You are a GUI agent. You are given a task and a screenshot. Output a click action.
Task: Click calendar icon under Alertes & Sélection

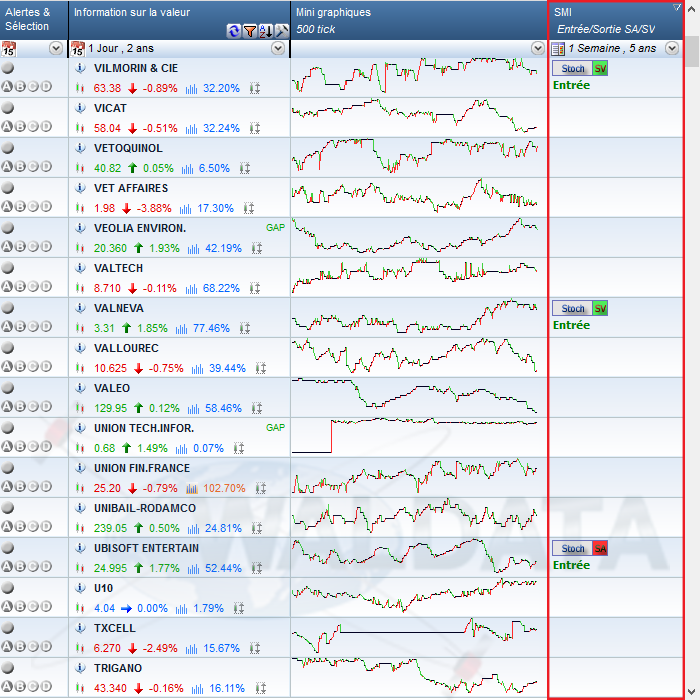coord(8,48)
